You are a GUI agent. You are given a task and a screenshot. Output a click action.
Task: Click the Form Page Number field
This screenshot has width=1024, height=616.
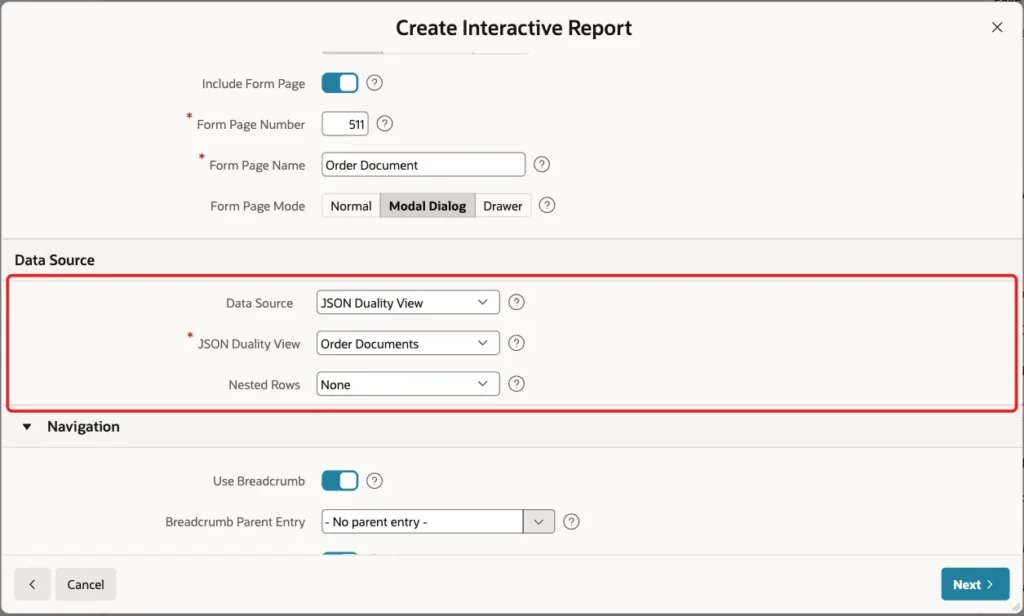tap(345, 124)
